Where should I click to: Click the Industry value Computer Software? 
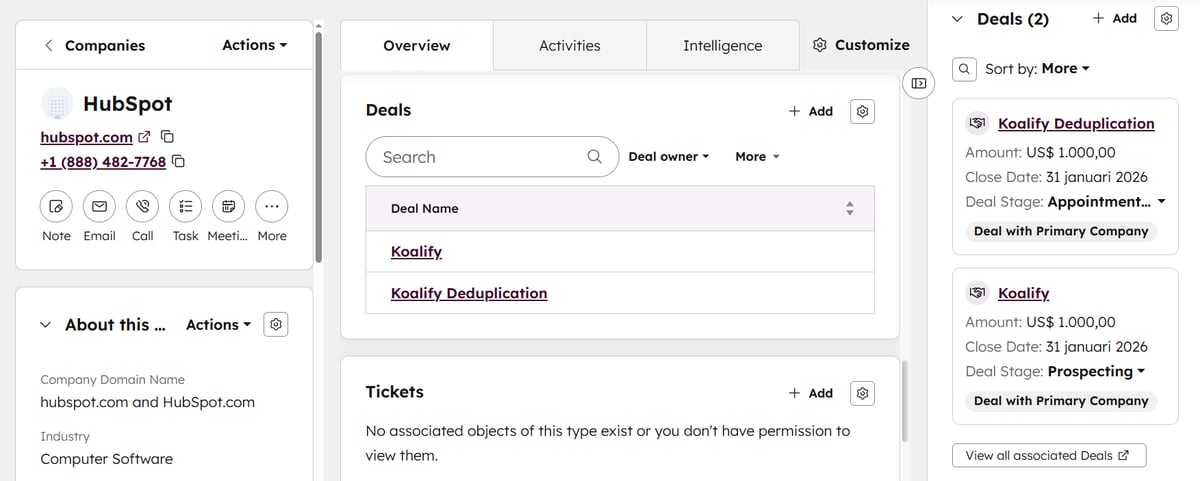[106, 459]
